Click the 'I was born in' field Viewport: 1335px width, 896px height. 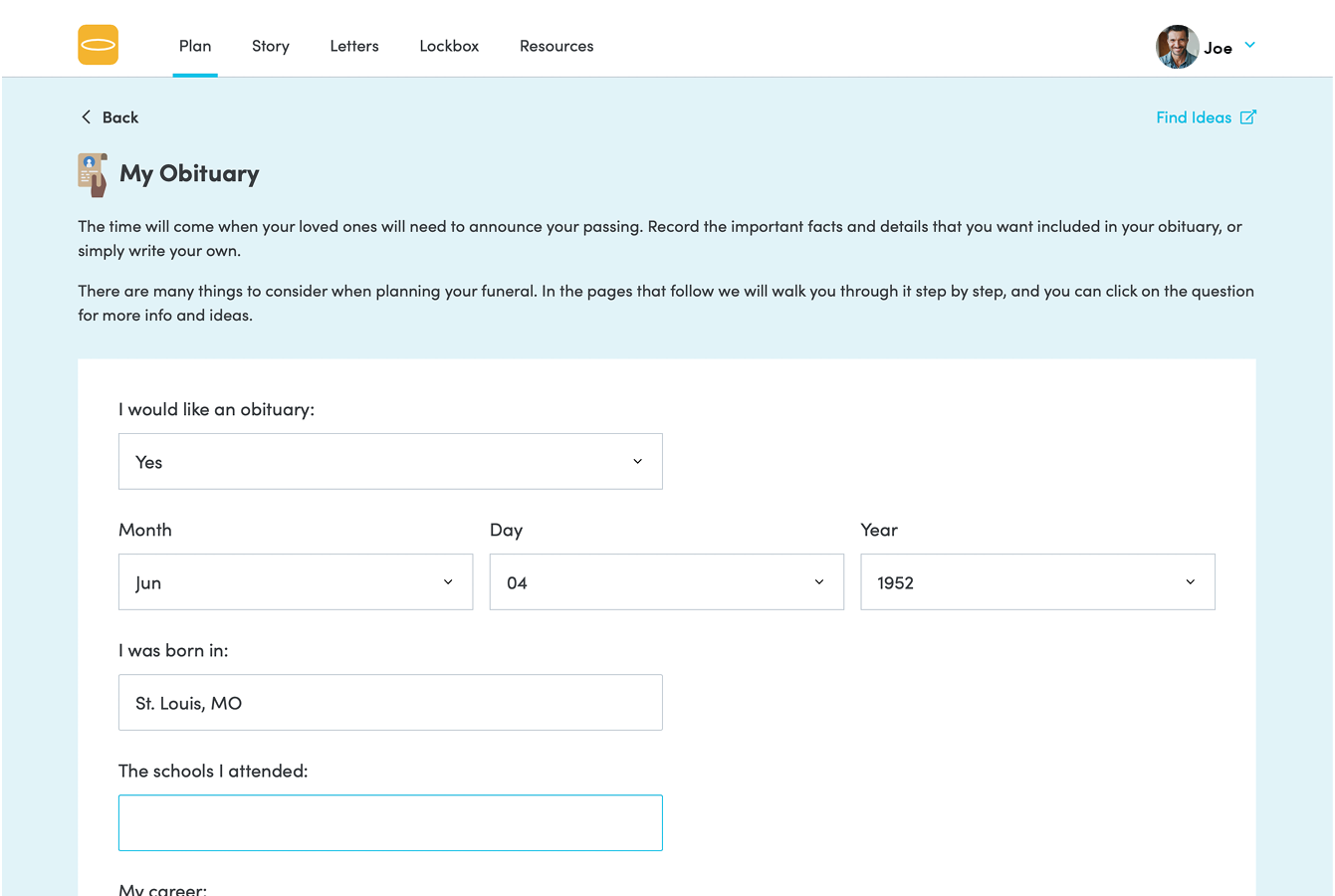pos(390,702)
